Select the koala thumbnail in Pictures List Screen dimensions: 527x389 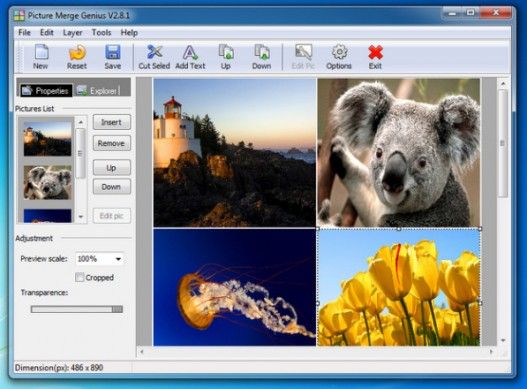pos(47,183)
